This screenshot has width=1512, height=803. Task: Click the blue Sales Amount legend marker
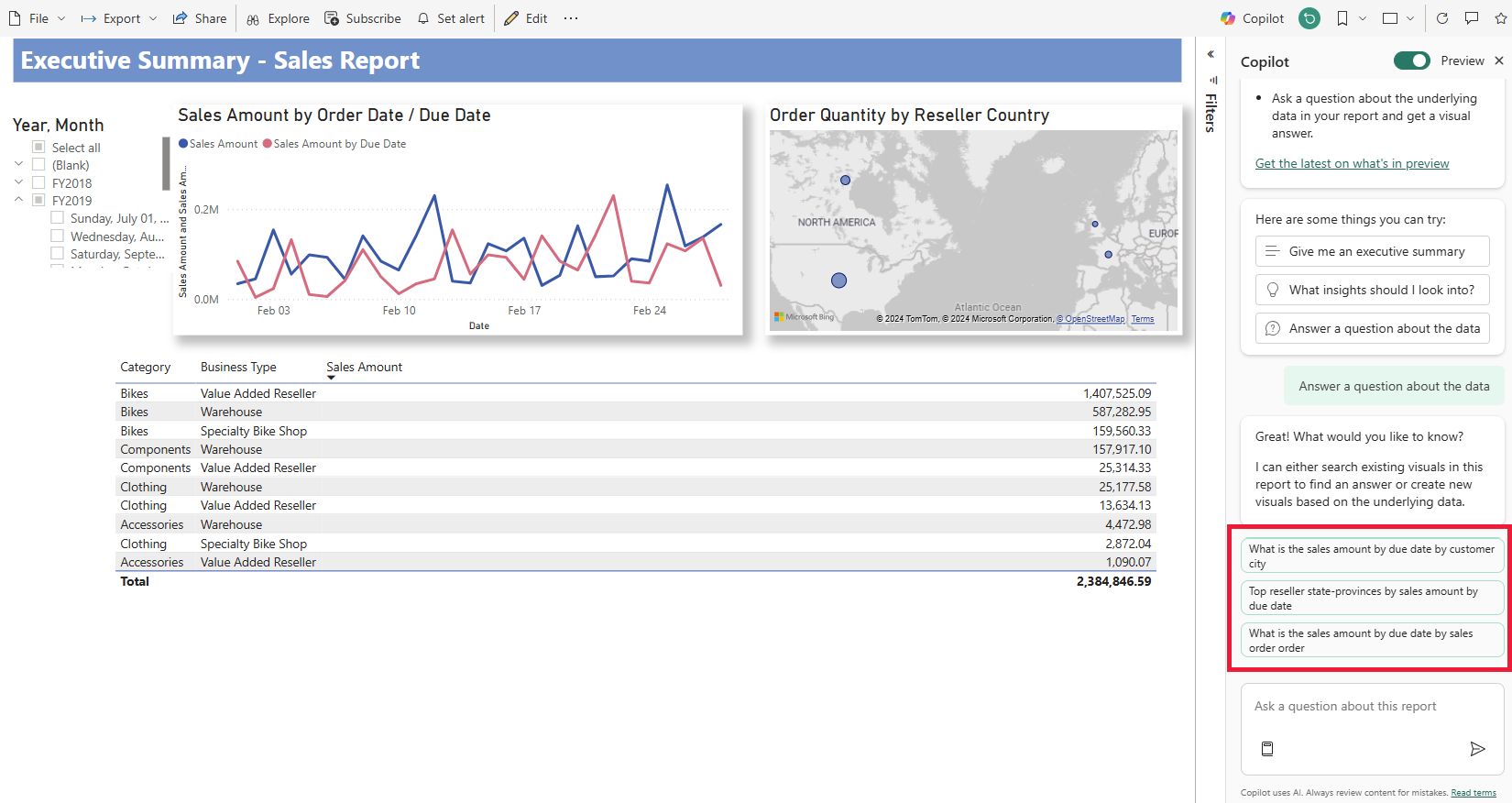coord(183,144)
